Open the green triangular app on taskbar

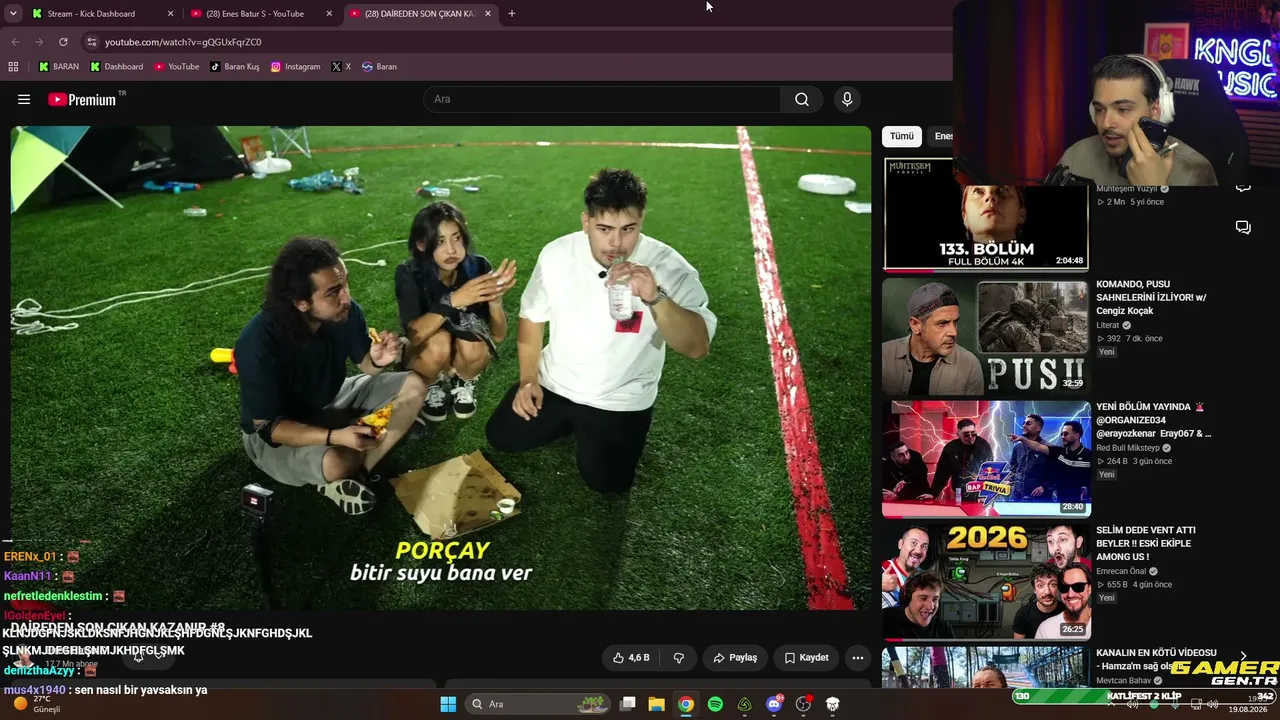[745, 704]
